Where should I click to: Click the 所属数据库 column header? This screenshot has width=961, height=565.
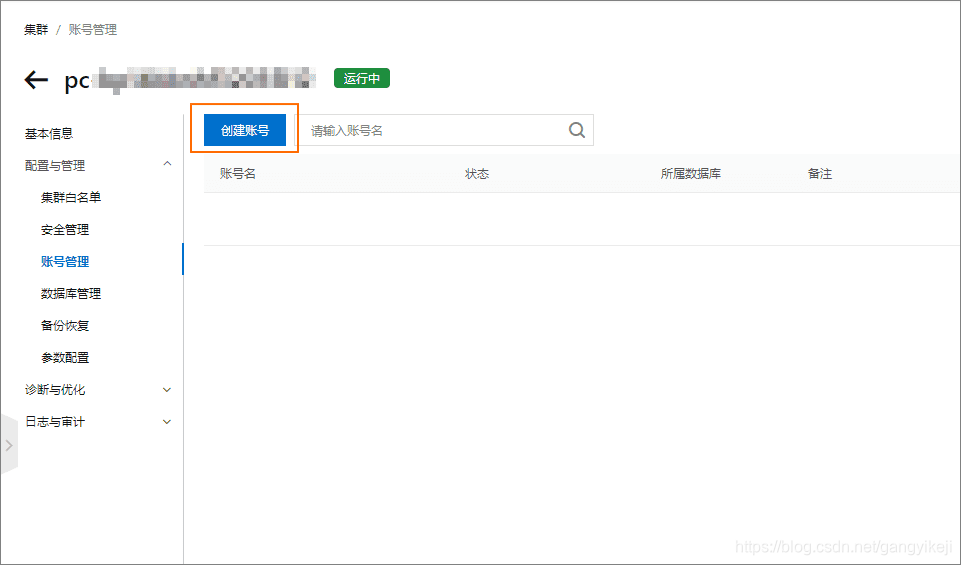coord(691,174)
